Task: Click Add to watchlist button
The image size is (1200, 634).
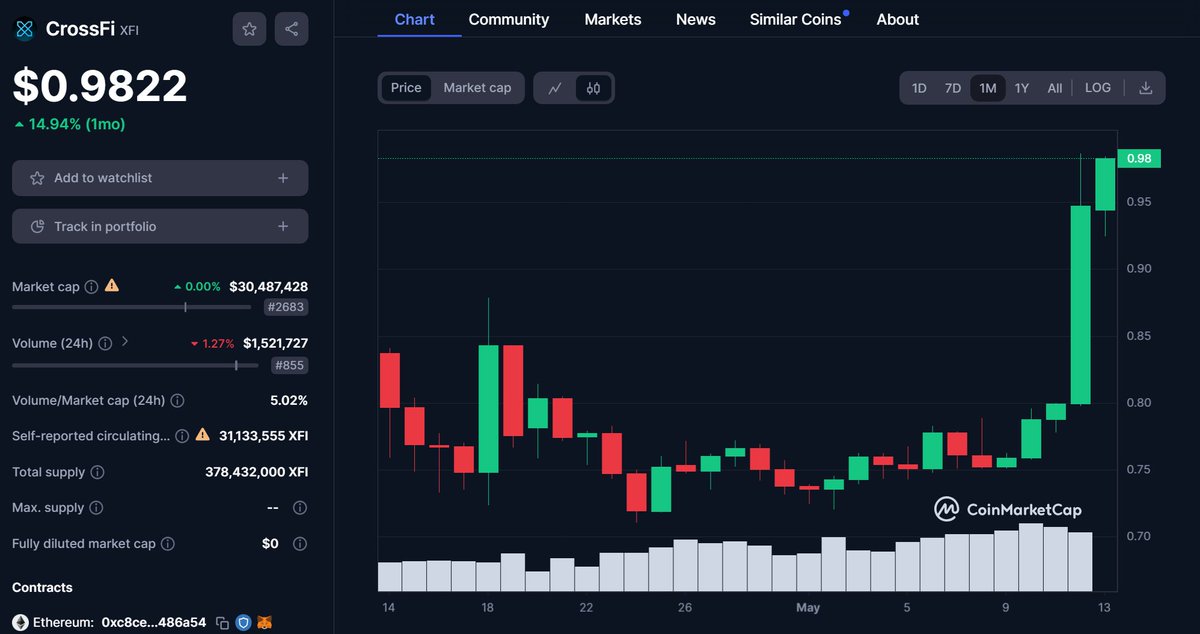Action: click(160, 178)
